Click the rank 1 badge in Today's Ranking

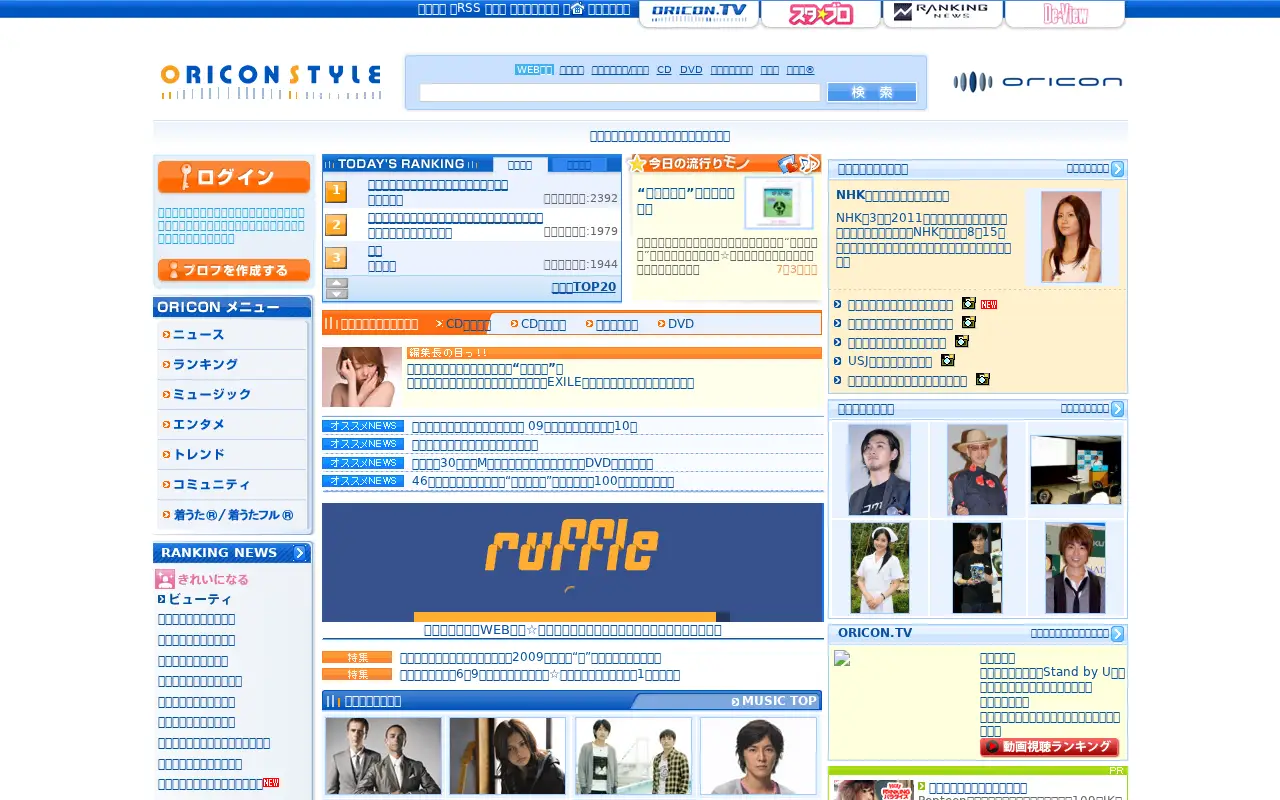(x=336, y=191)
